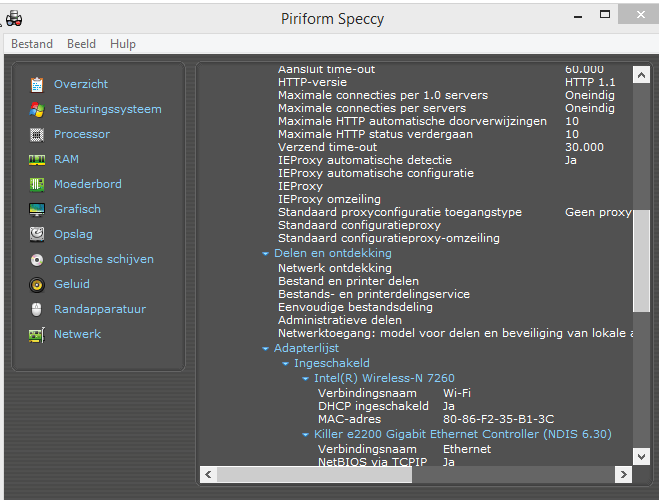Image resolution: width=659 pixels, height=500 pixels.
Task: Click the vertical scrollbar thumb
Action: 641,261
